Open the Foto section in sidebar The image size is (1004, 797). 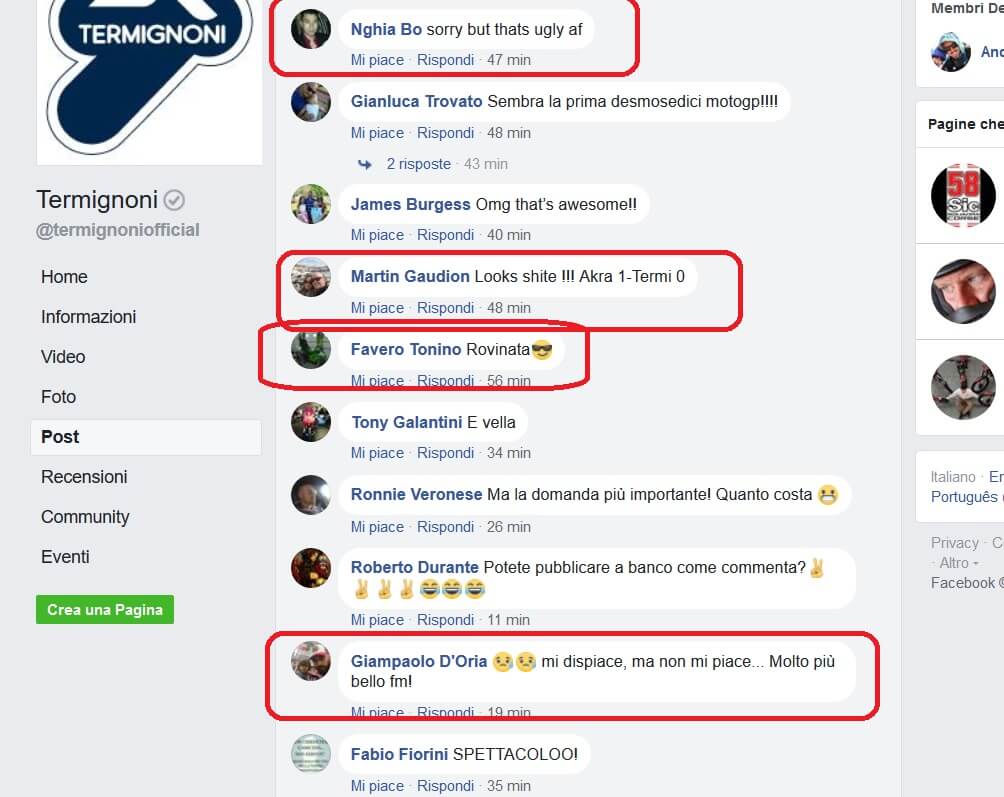tap(58, 397)
